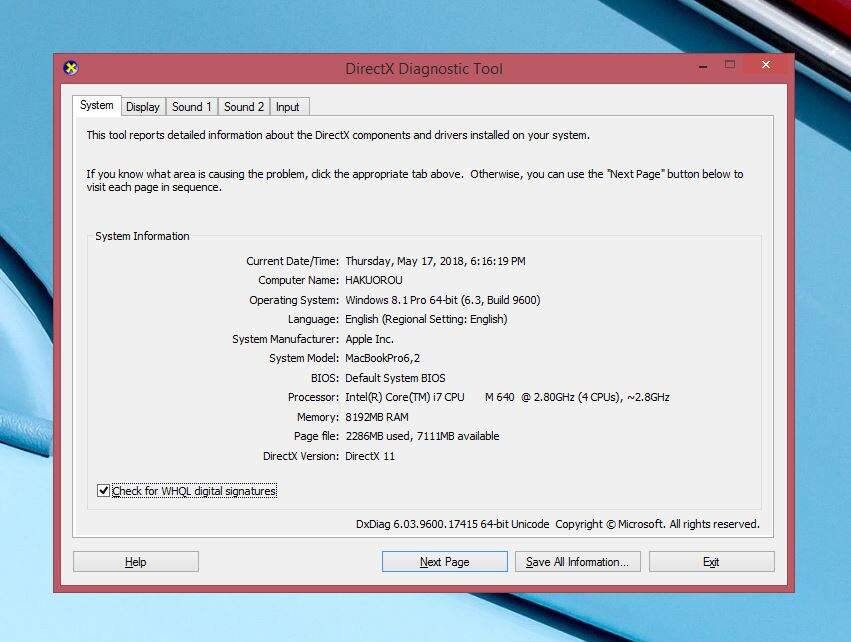Select the Sound 1 tab
The height and width of the screenshot is (642, 851).
click(x=191, y=107)
